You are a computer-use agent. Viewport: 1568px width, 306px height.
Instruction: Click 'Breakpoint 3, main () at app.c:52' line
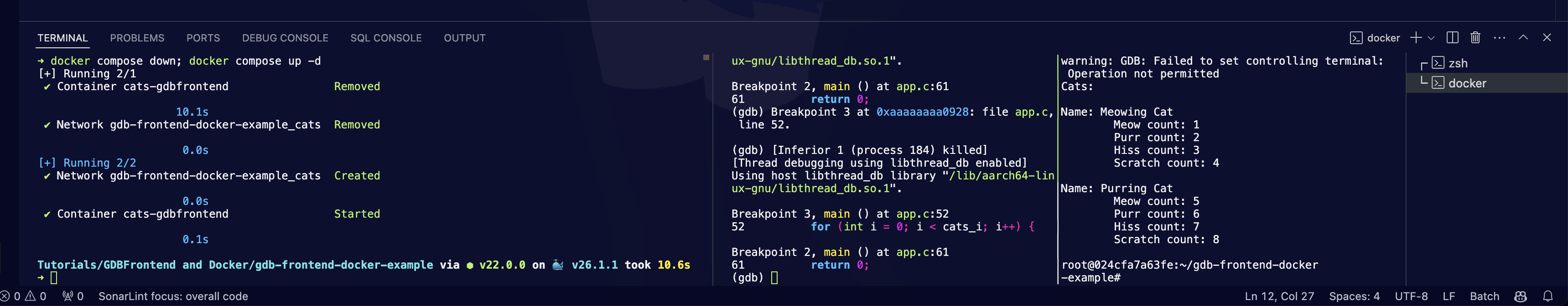(x=840, y=214)
